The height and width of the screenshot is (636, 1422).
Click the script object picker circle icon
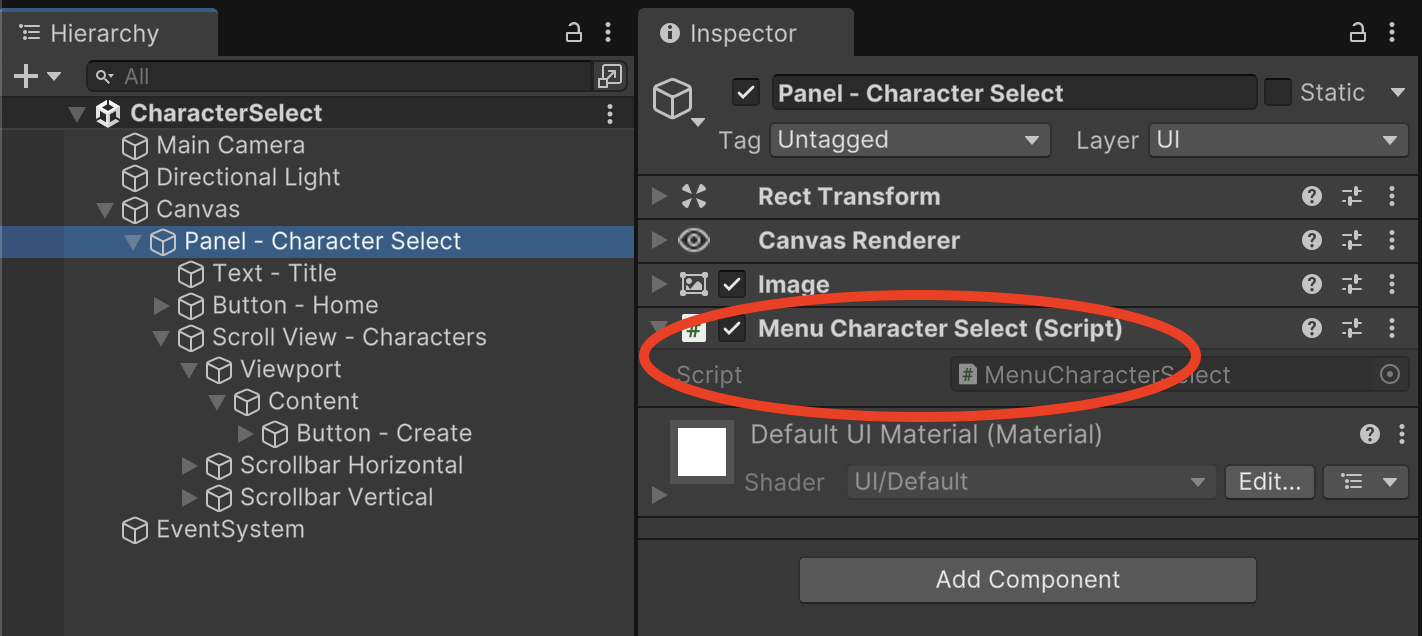[1389, 375]
